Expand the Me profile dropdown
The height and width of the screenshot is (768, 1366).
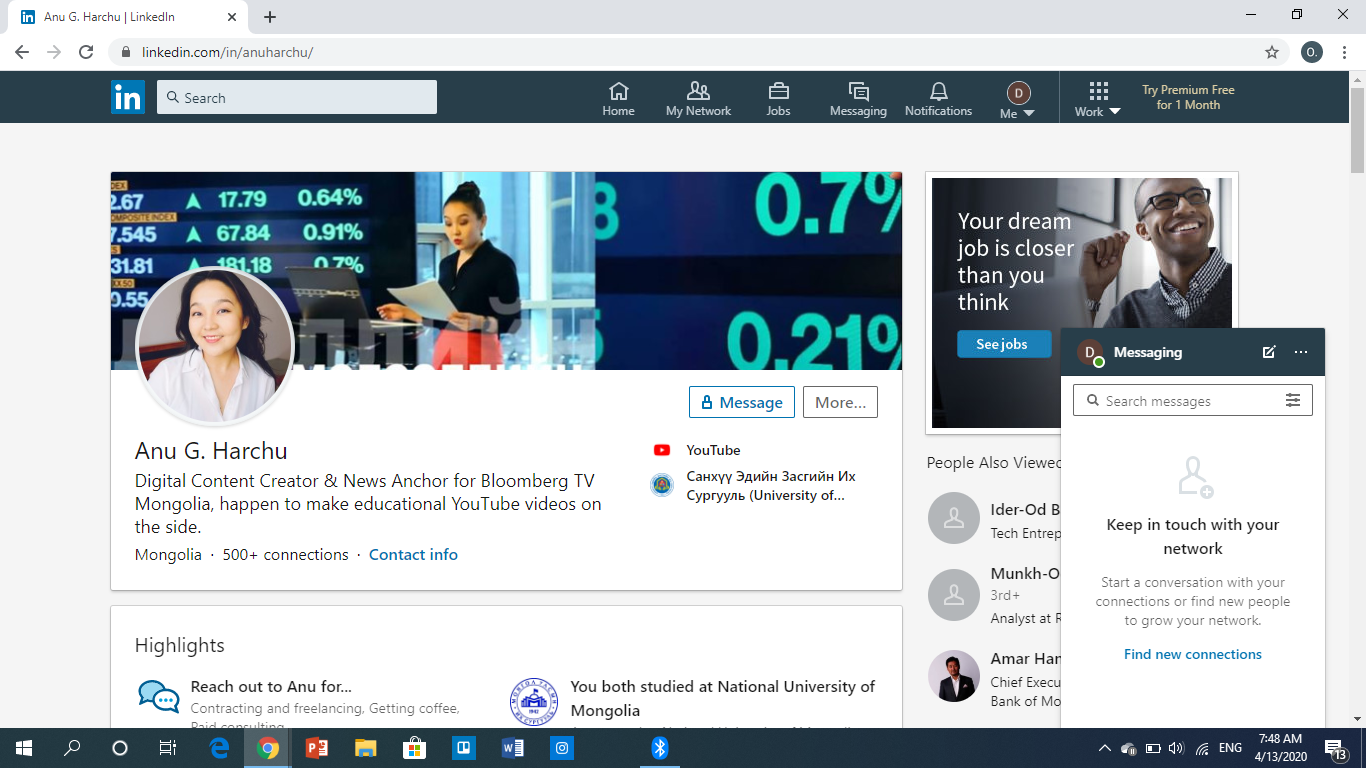1017,101
